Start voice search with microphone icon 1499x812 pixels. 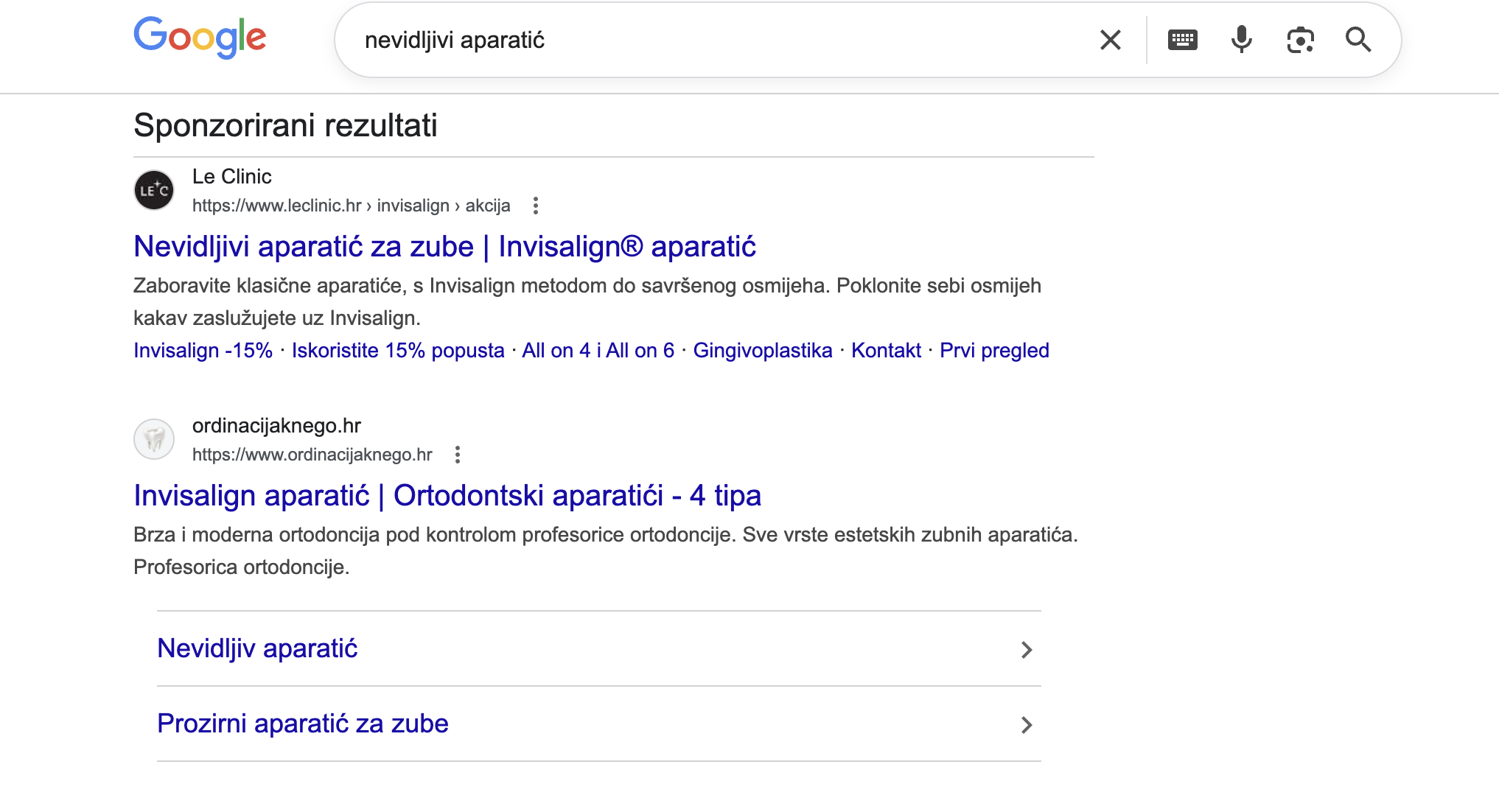click(x=1241, y=40)
